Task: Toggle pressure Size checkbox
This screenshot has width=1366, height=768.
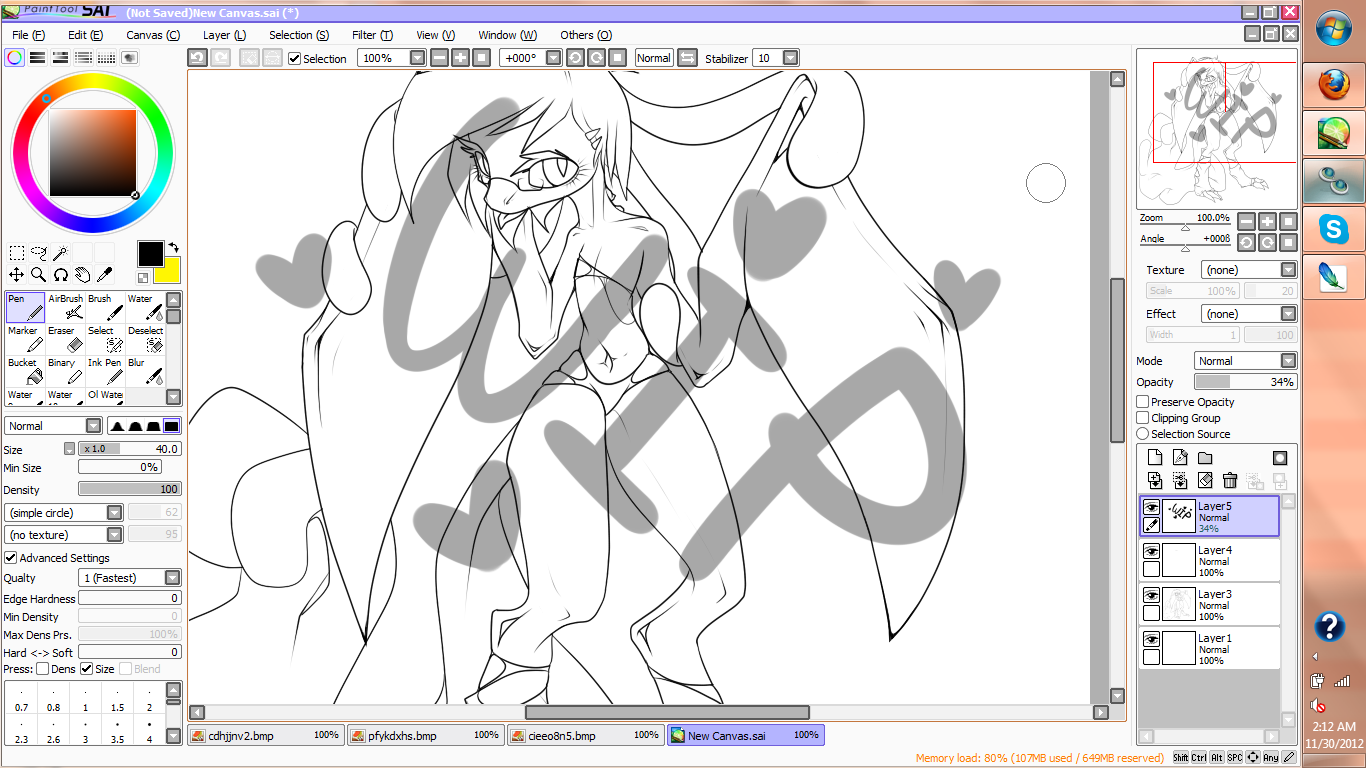Action: tap(86, 669)
